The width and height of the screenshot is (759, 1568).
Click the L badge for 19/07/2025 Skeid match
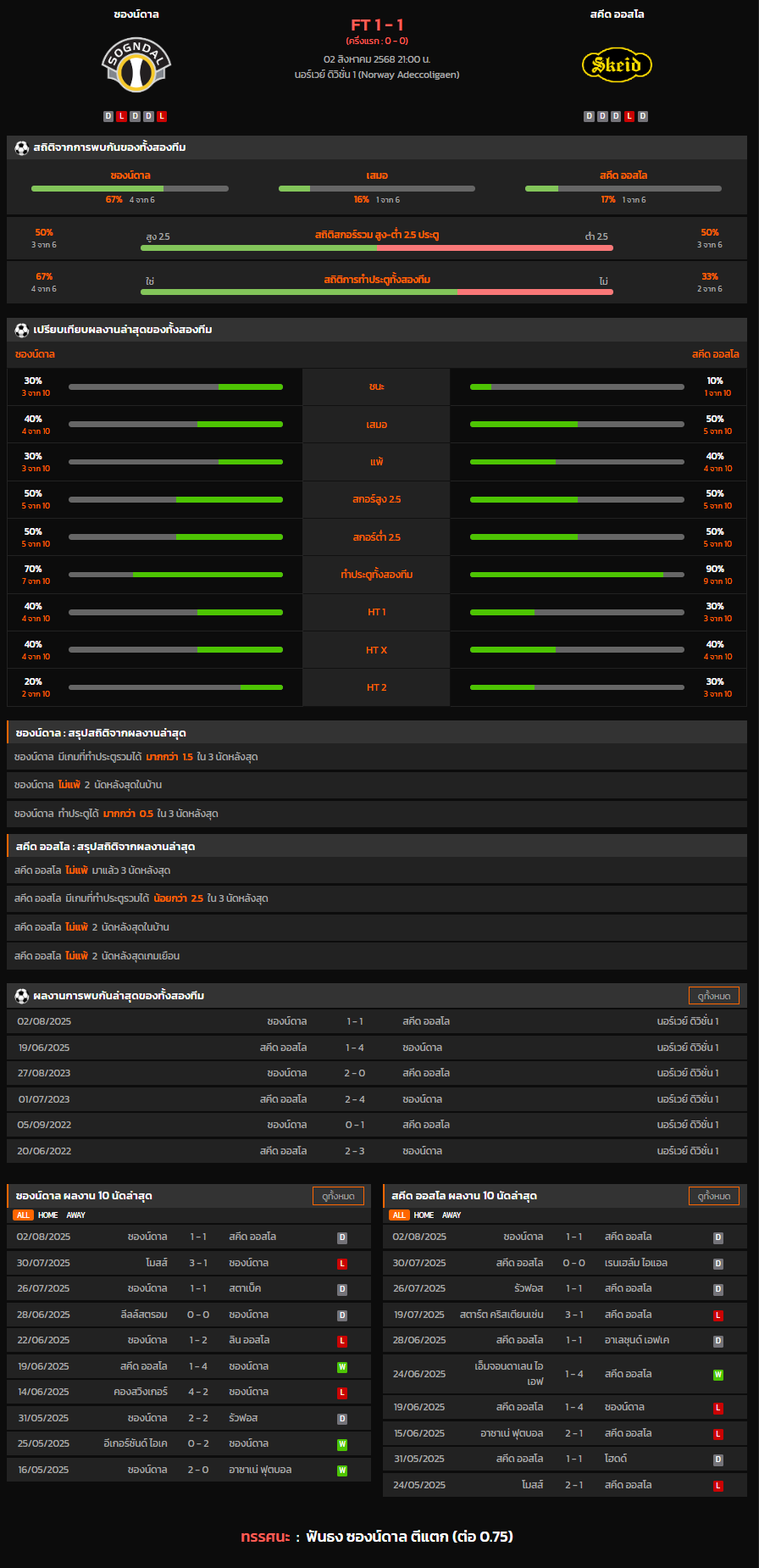coord(718,1315)
